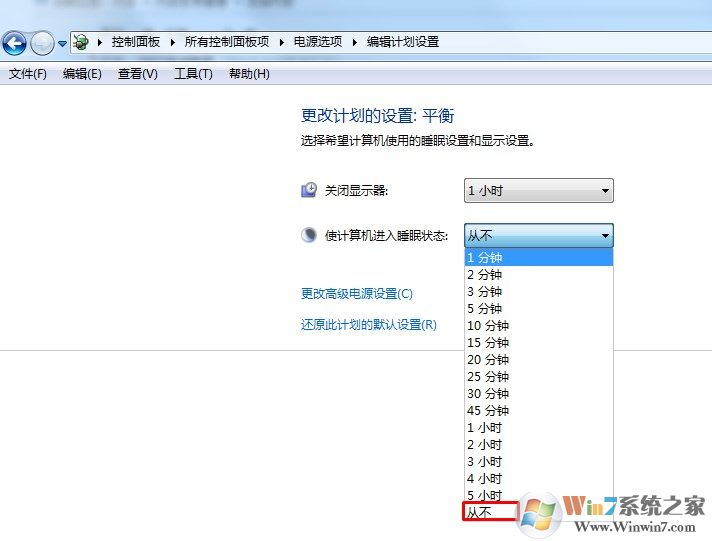This screenshot has height=541, width=712.
Task: Select 1 分钟 sleep option
Action: point(539,258)
